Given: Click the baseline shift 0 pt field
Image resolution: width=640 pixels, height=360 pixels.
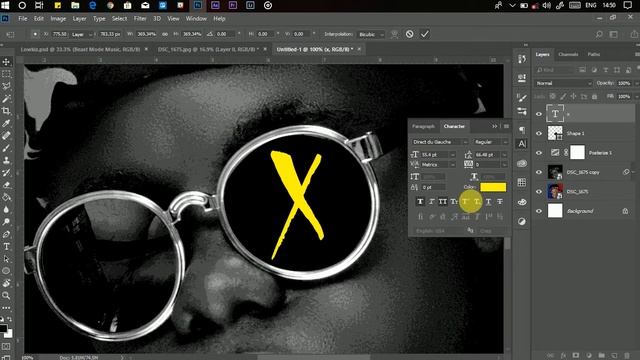Looking at the screenshot, I should (433, 187).
